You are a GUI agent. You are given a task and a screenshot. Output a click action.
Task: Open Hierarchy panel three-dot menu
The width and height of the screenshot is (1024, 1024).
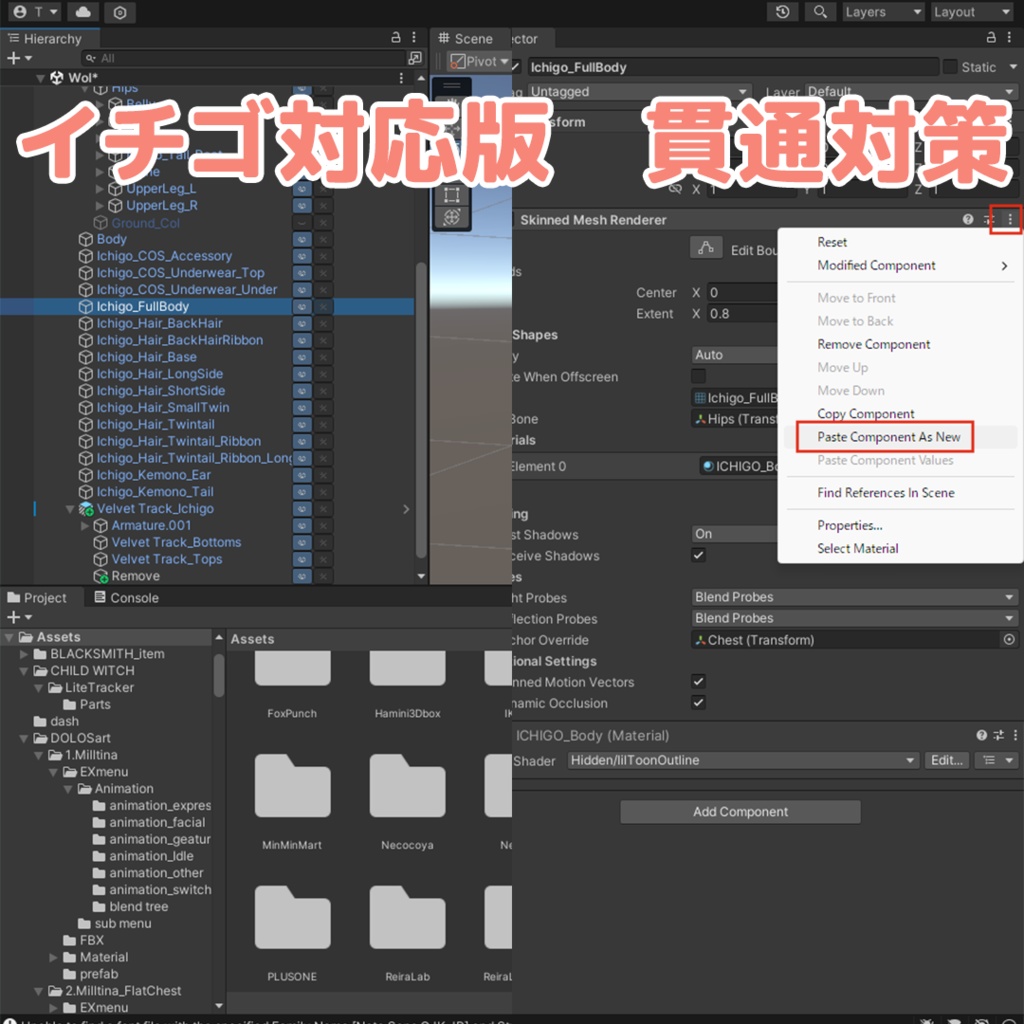coord(414,38)
